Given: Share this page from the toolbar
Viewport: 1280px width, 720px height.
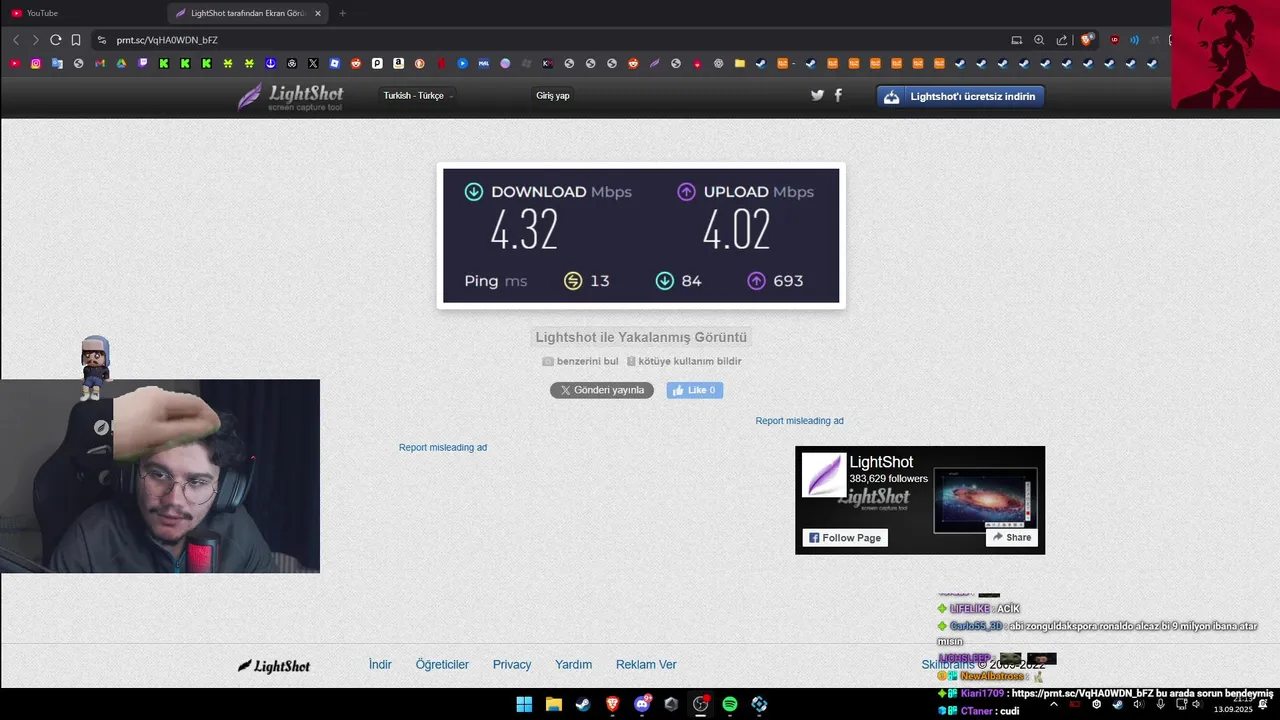Looking at the screenshot, I should point(1062,40).
